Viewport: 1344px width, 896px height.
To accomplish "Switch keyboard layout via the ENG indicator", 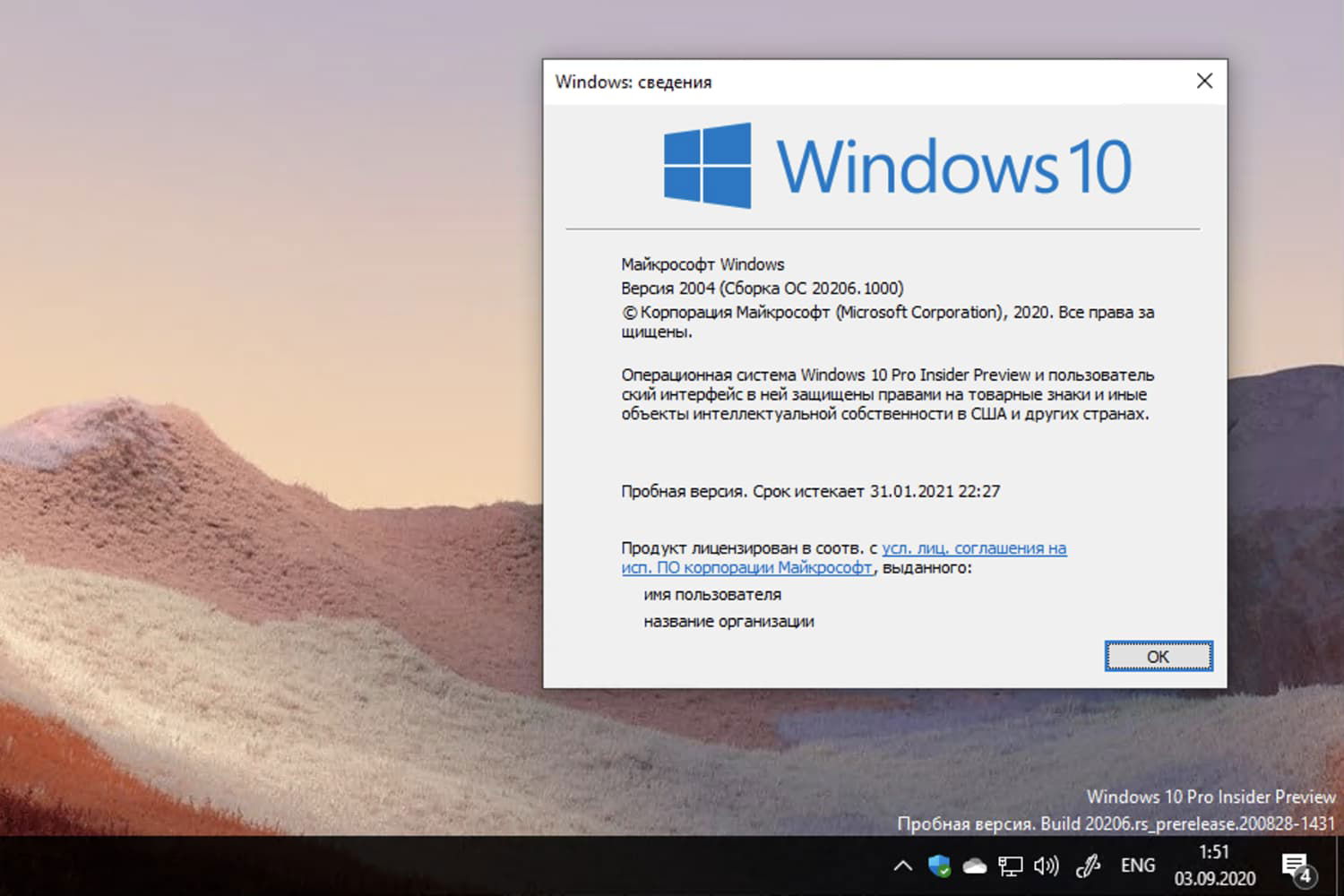I will point(1136,865).
